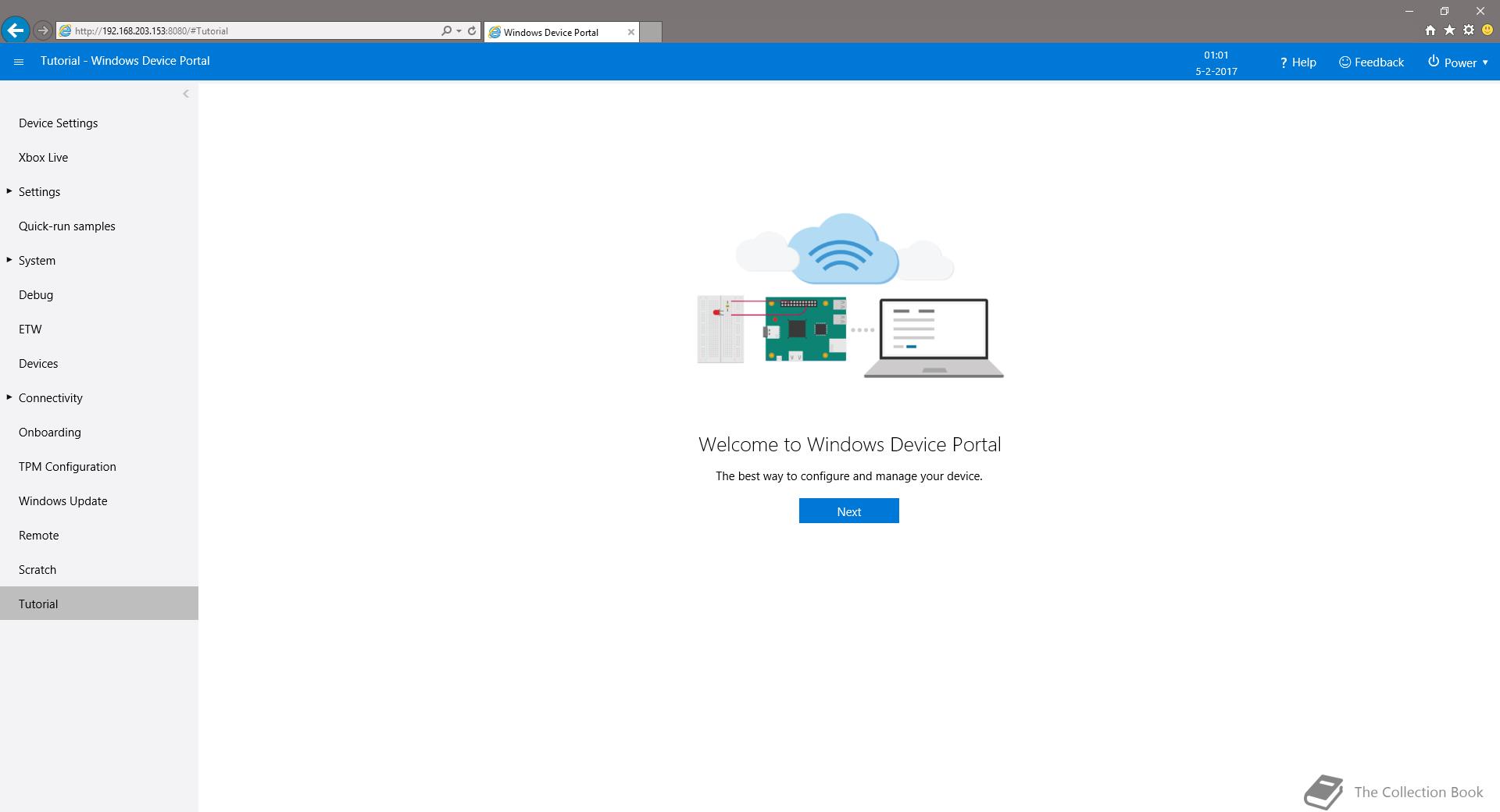Screen dimensions: 1500x812
Task: Refresh the page in address bar
Action: (472, 30)
